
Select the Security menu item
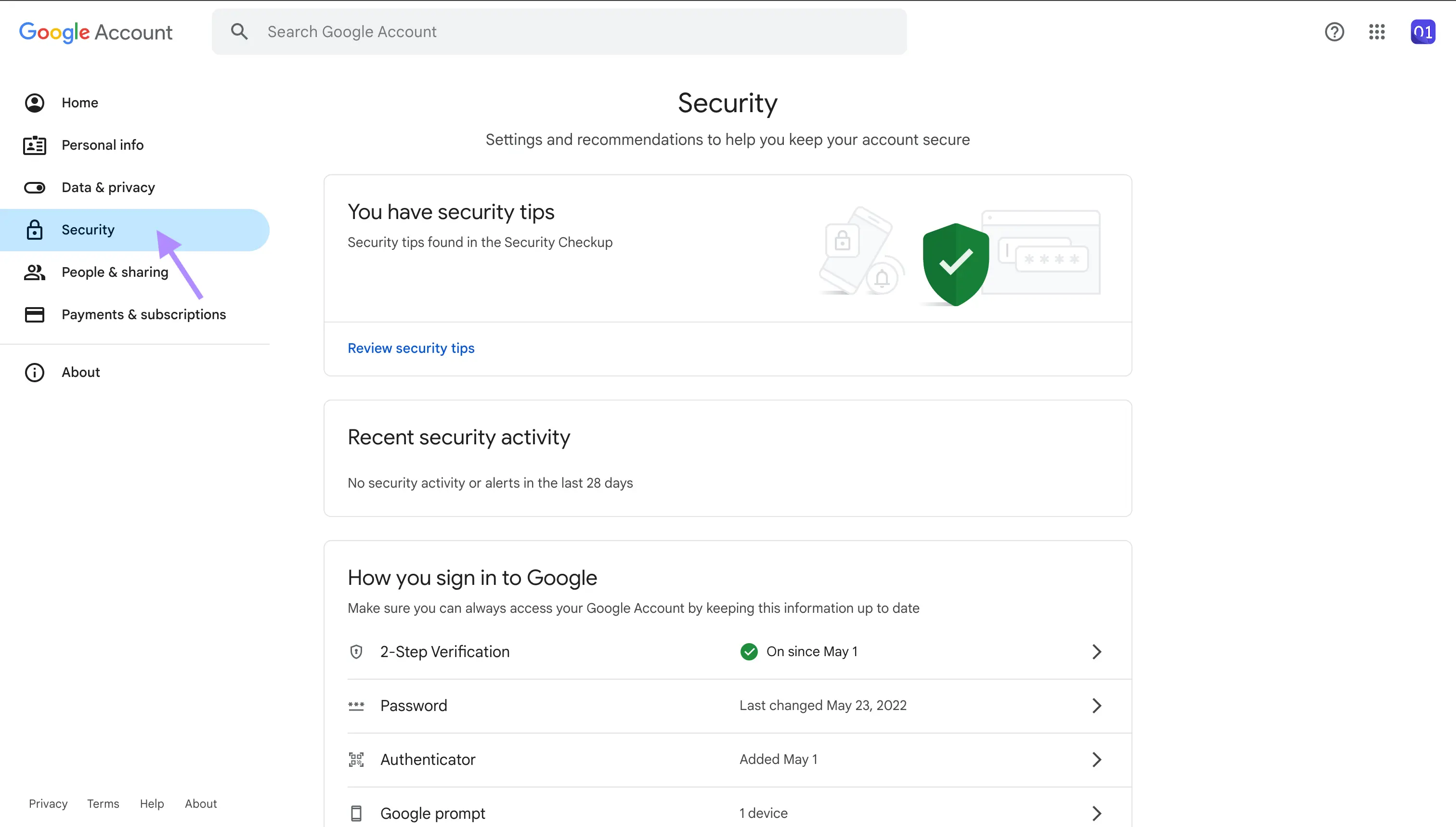tap(88, 229)
